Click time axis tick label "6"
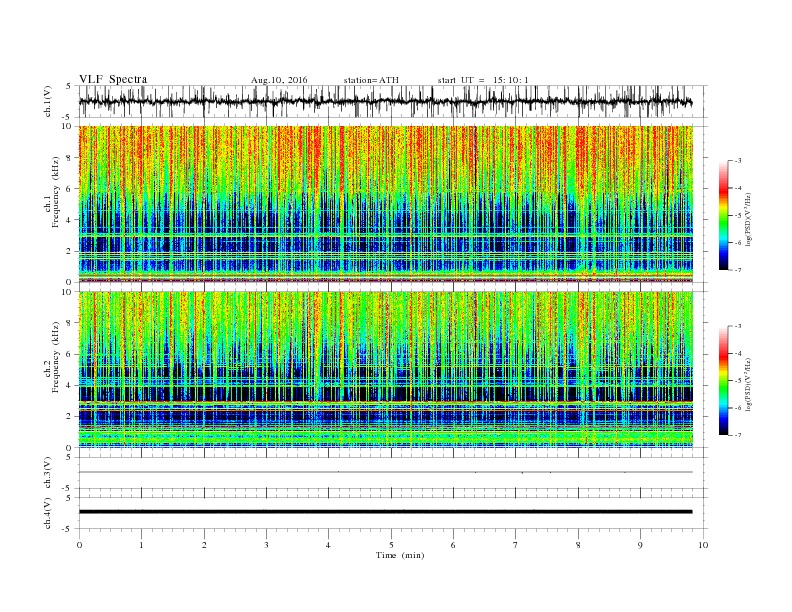Viewport: 792px width, 612px height. 453,545
